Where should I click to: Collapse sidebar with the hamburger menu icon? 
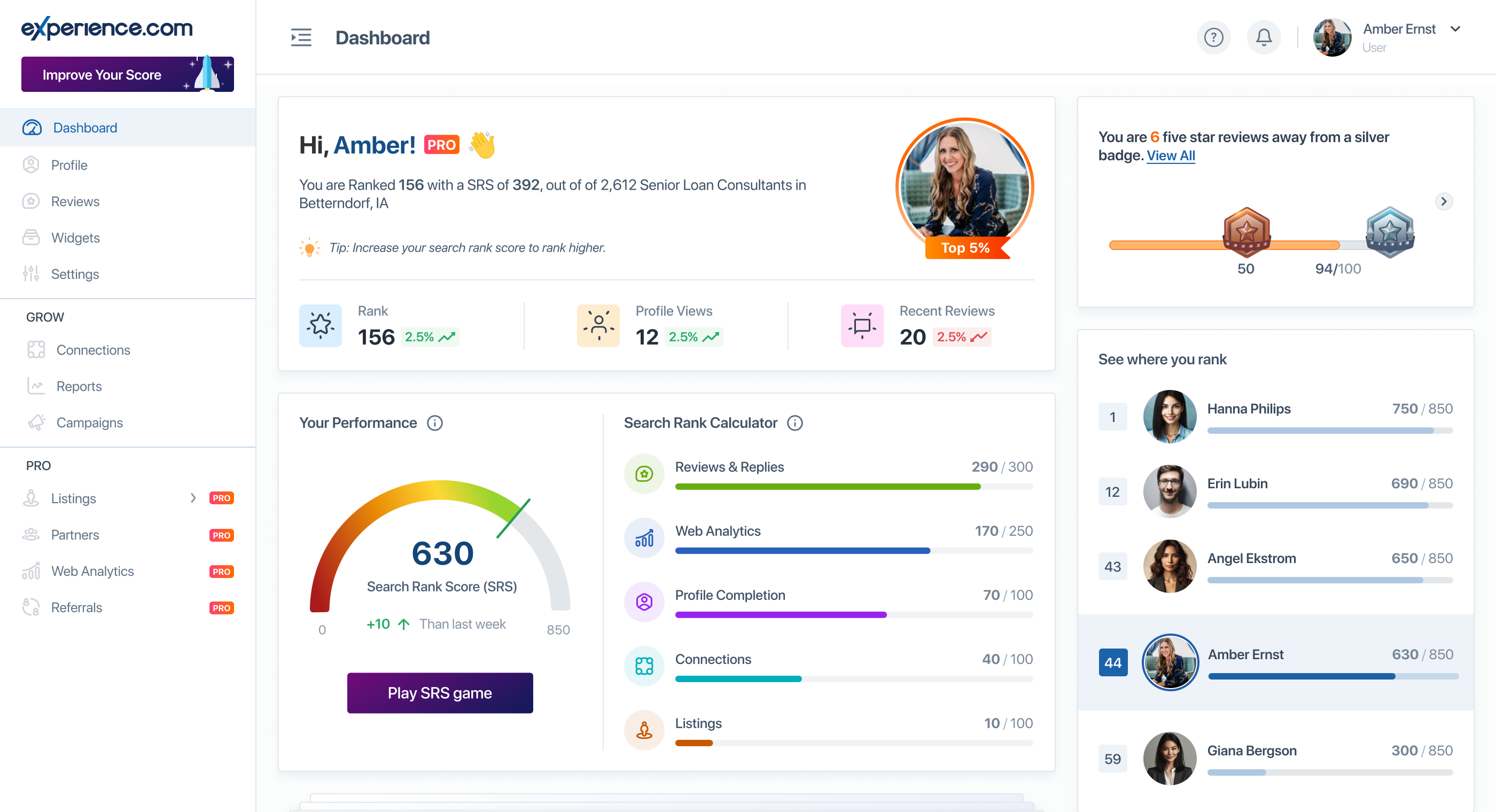tap(301, 38)
